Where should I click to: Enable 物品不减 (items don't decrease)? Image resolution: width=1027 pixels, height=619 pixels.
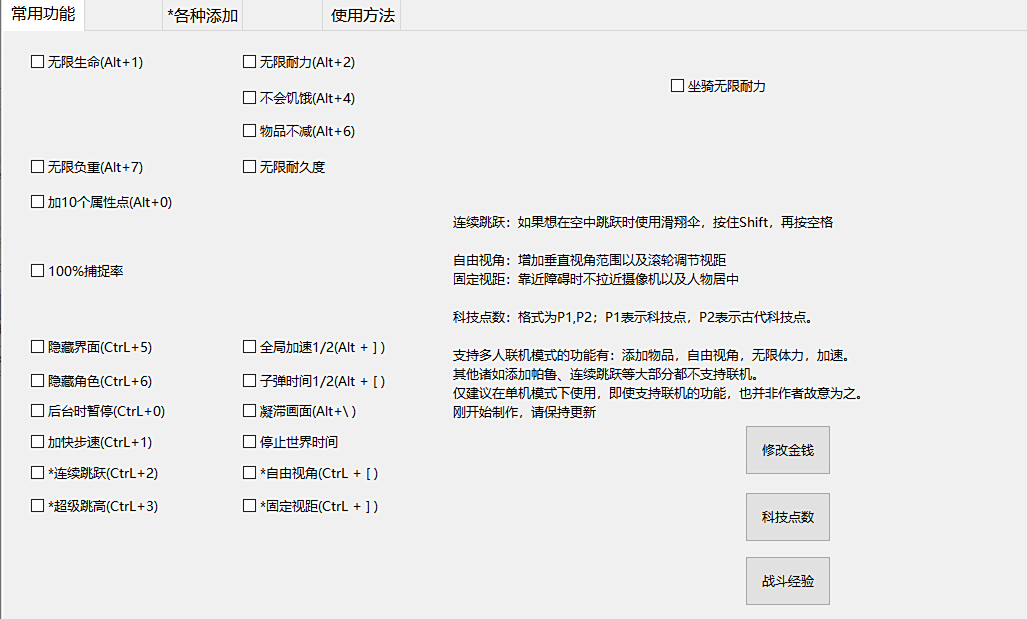tap(249, 130)
